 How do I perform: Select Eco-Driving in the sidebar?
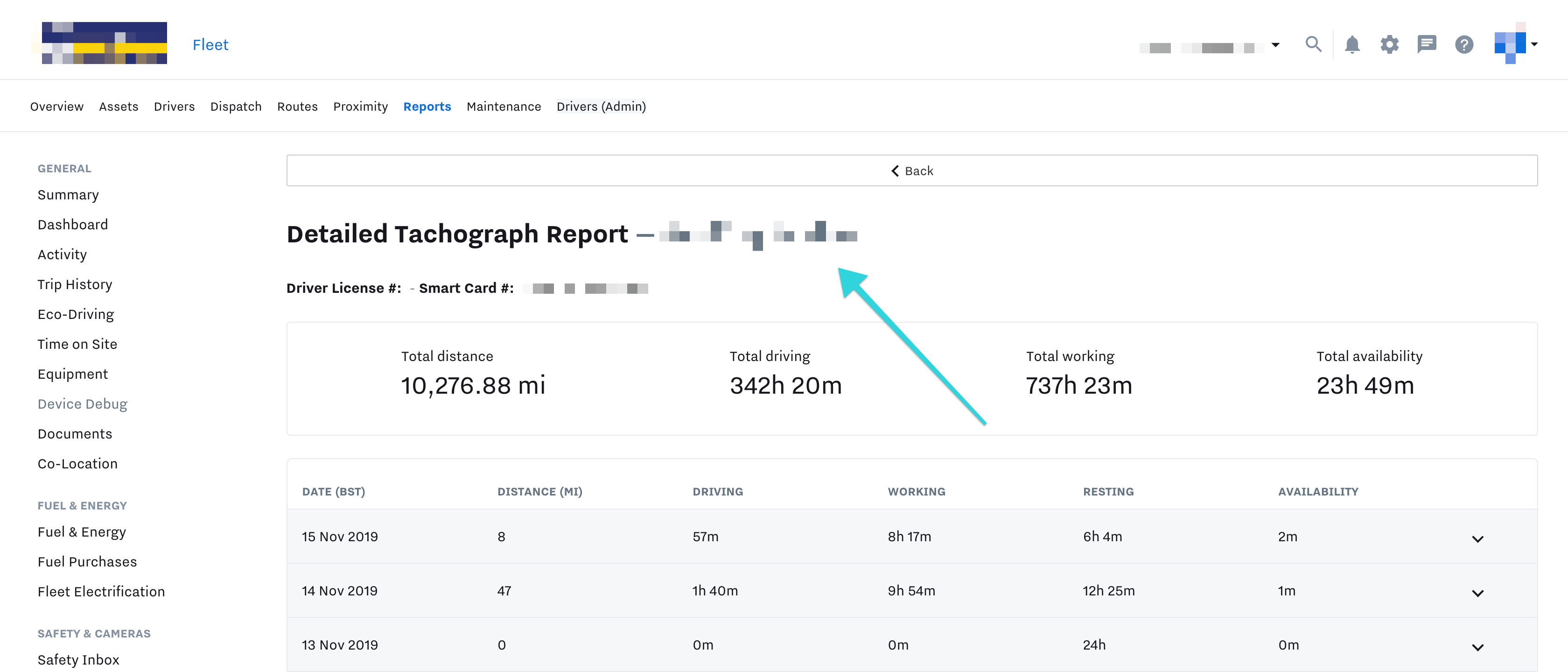(x=76, y=314)
